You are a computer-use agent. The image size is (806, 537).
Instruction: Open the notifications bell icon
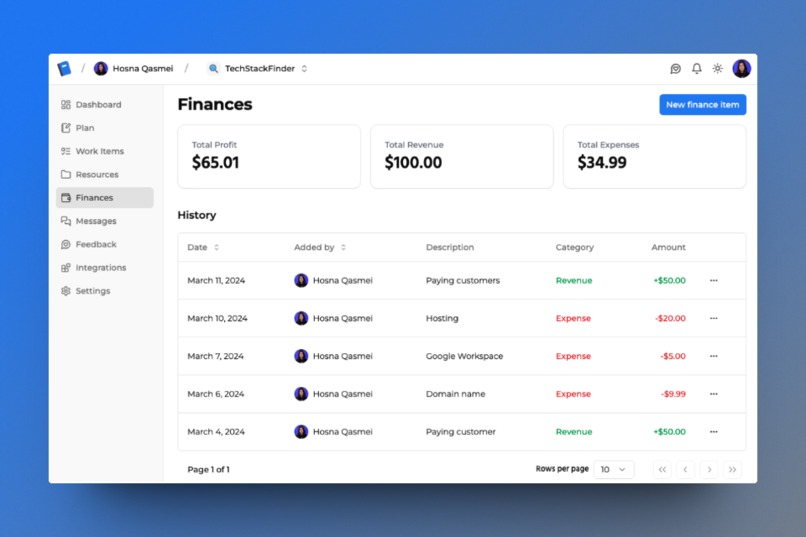click(x=697, y=68)
